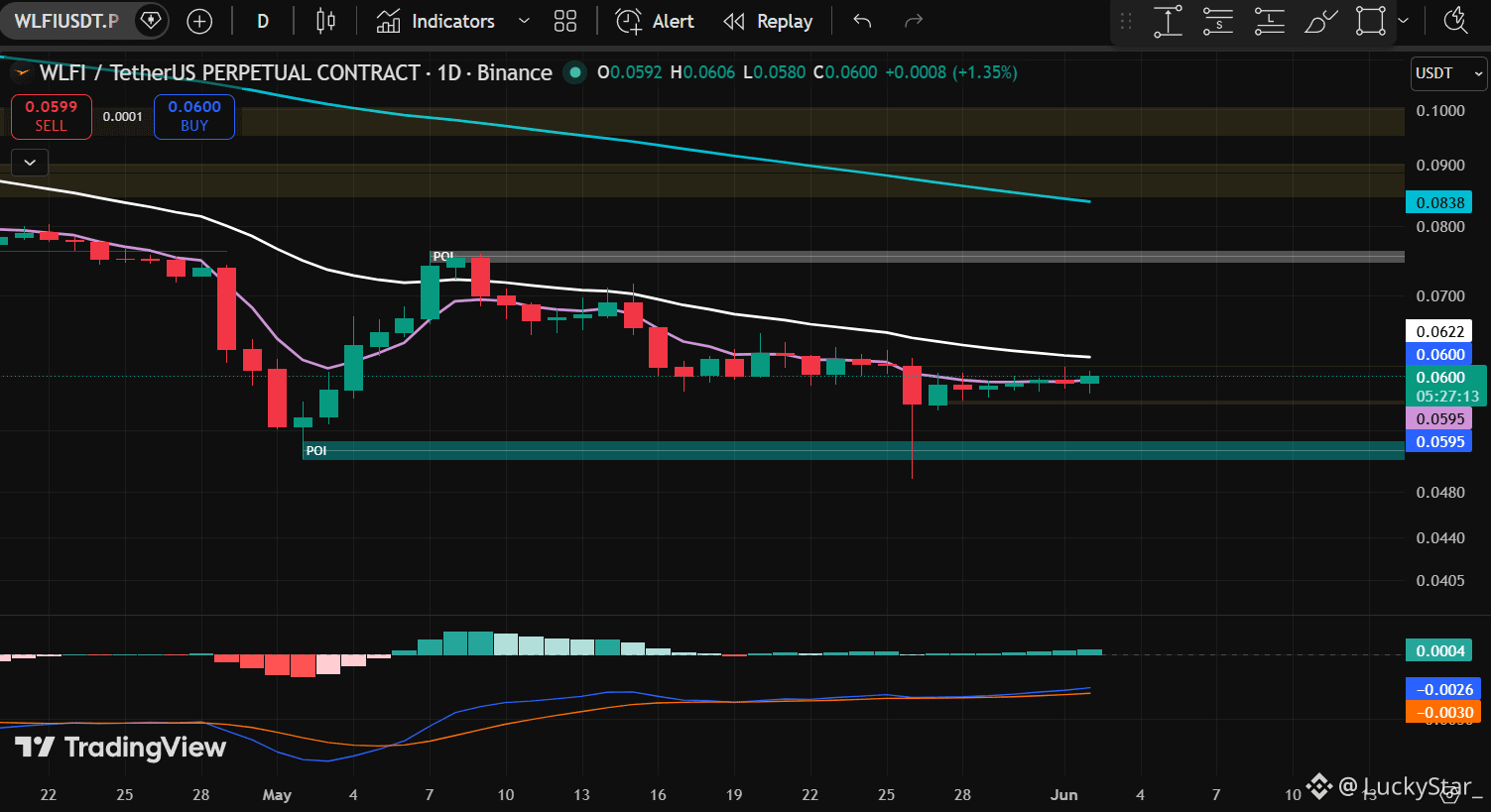Click the WLFI symbol logo icon
Image resolution: width=1491 pixels, height=812 pixels.
coord(22,72)
